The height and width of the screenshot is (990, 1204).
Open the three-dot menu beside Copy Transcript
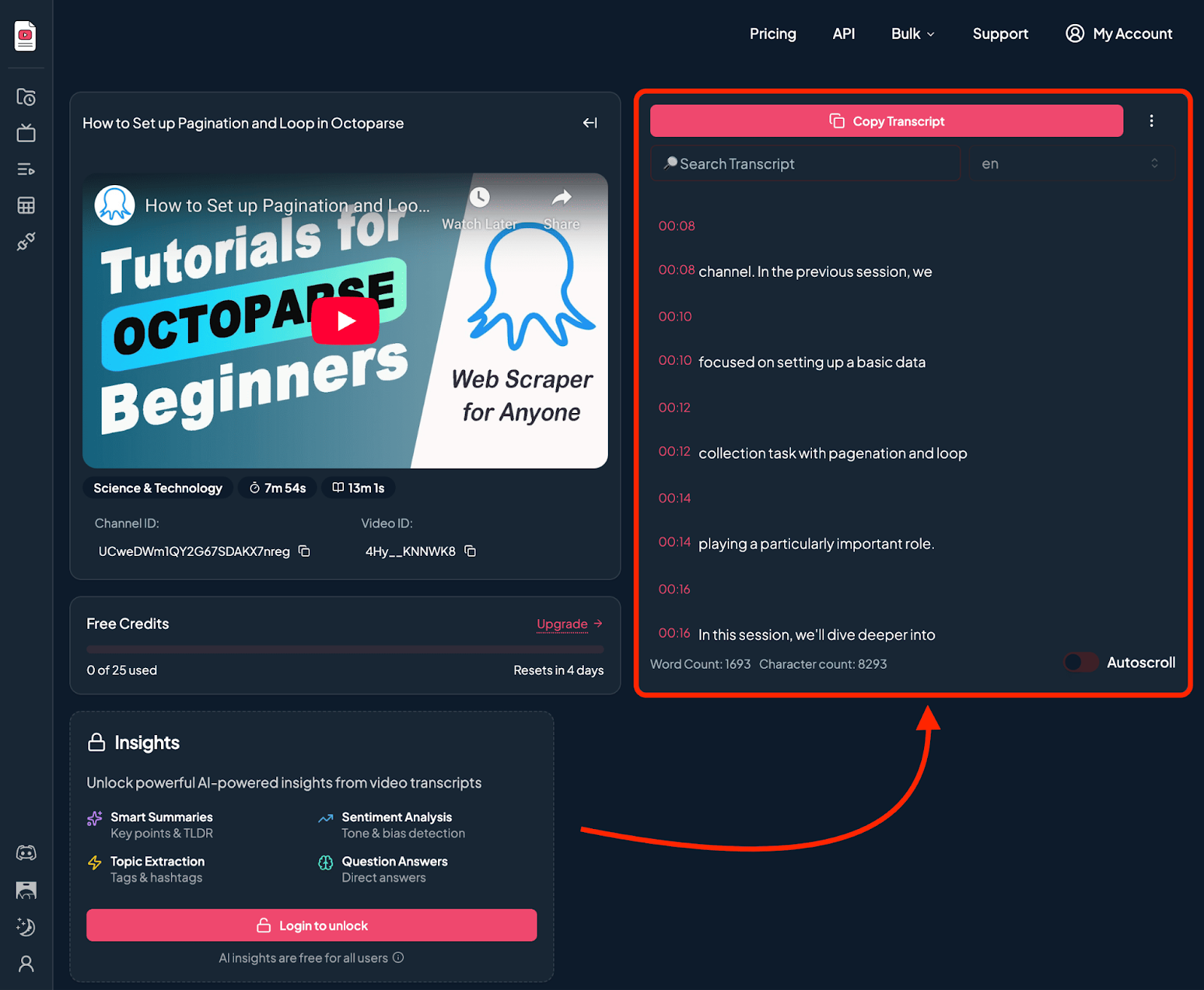click(1151, 120)
